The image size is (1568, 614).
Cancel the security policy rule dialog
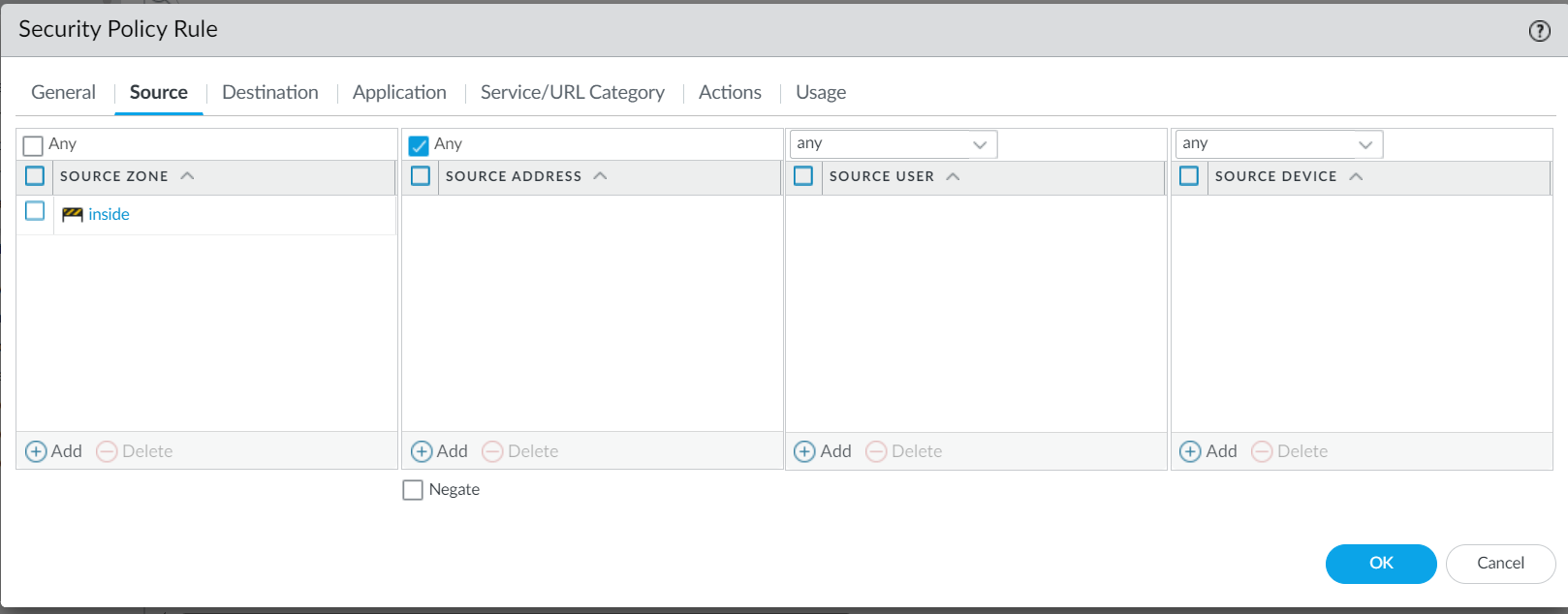click(x=1499, y=564)
